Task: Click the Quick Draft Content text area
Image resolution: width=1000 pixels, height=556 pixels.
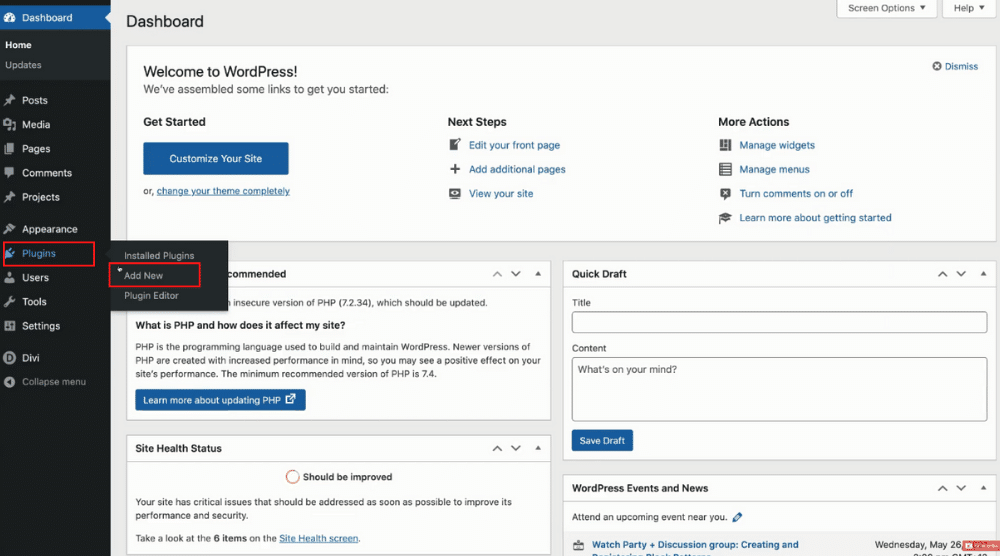Action: (779, 389)
